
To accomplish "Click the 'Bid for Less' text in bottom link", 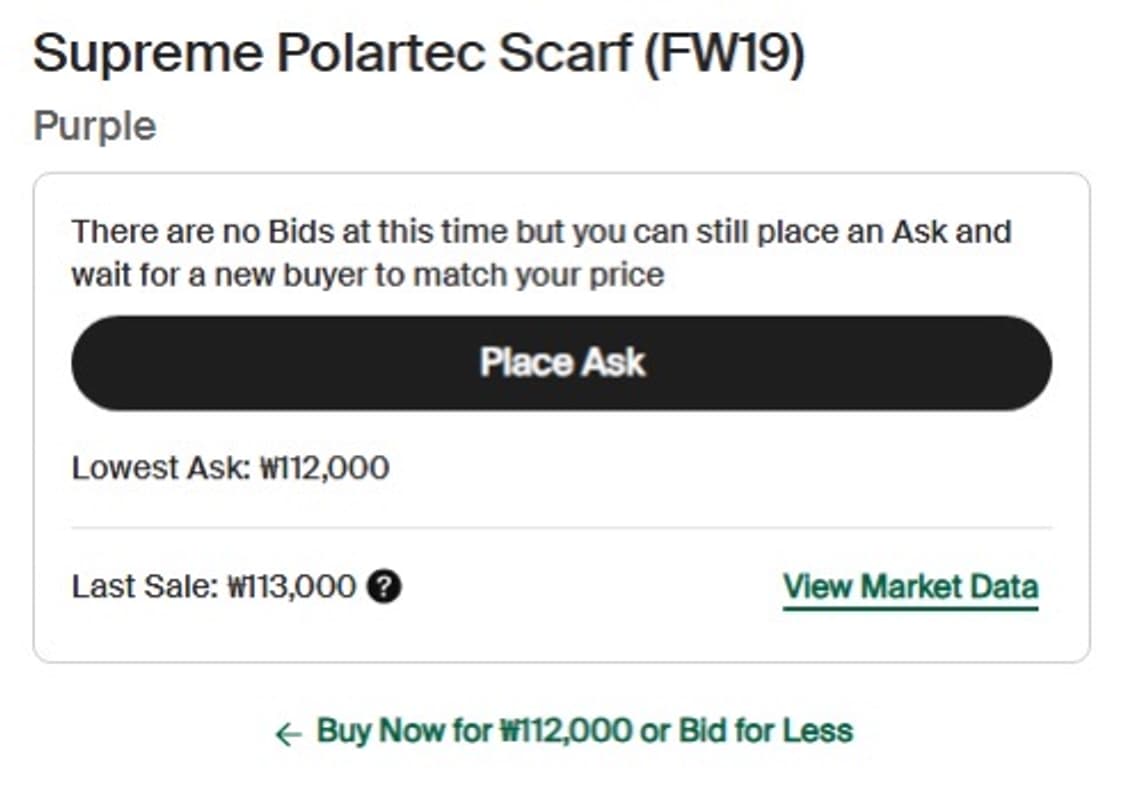I will 765,732.
